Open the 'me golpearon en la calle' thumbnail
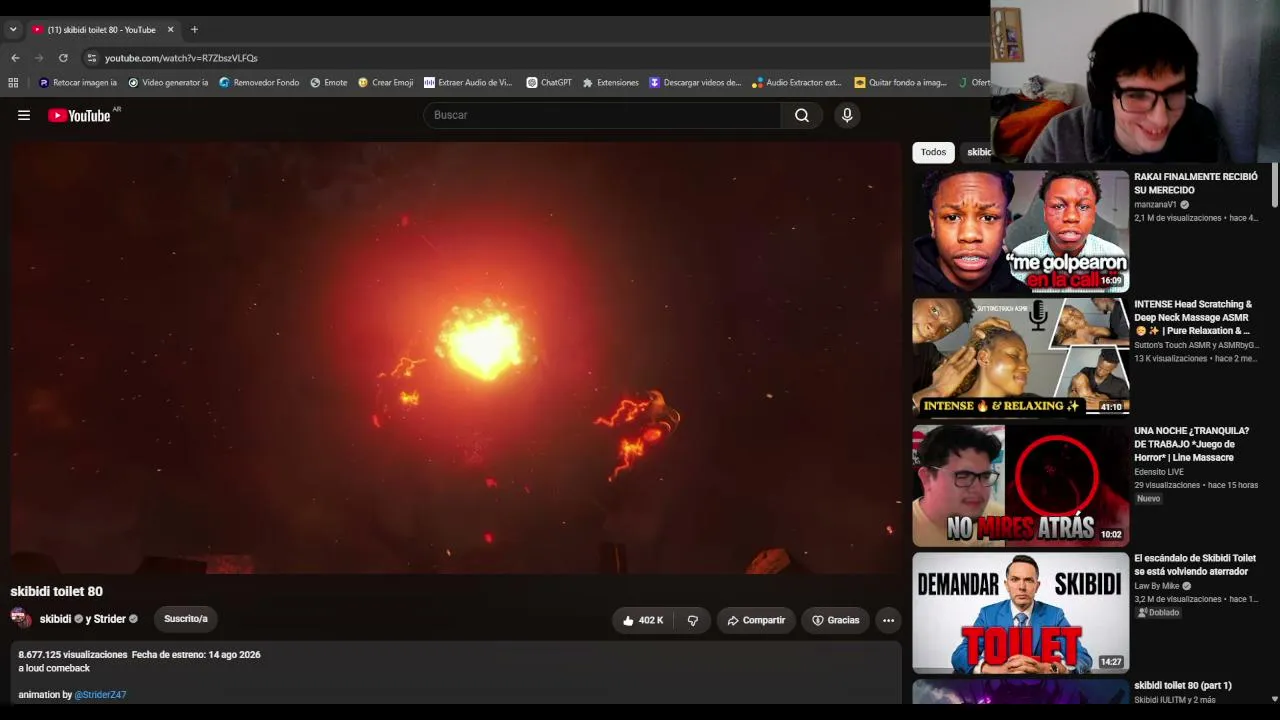 (1020, 230)
